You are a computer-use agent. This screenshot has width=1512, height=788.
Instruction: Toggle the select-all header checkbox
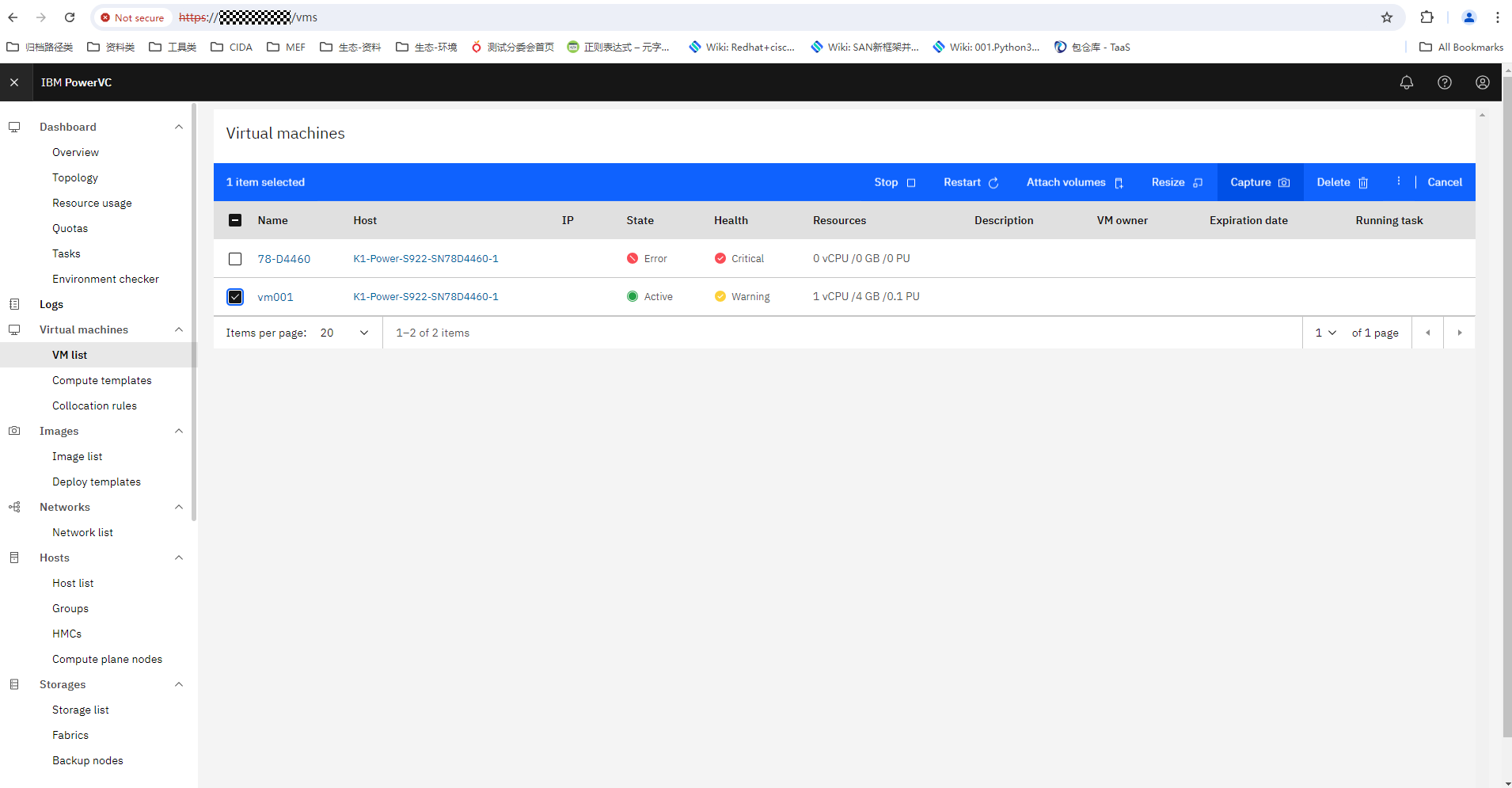[235, 220]
